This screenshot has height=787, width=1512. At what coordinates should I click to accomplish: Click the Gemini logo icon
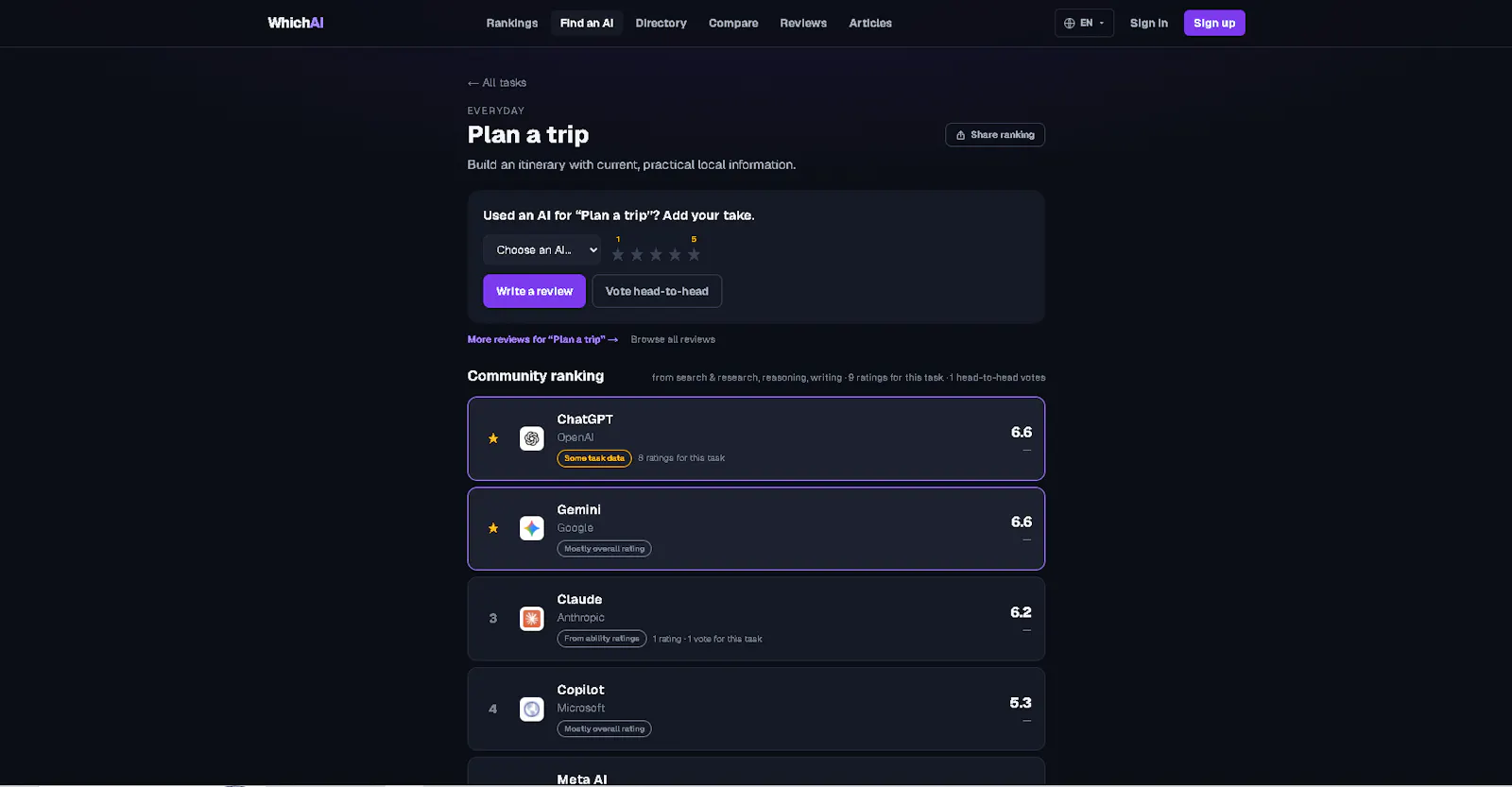coord(532,528)
